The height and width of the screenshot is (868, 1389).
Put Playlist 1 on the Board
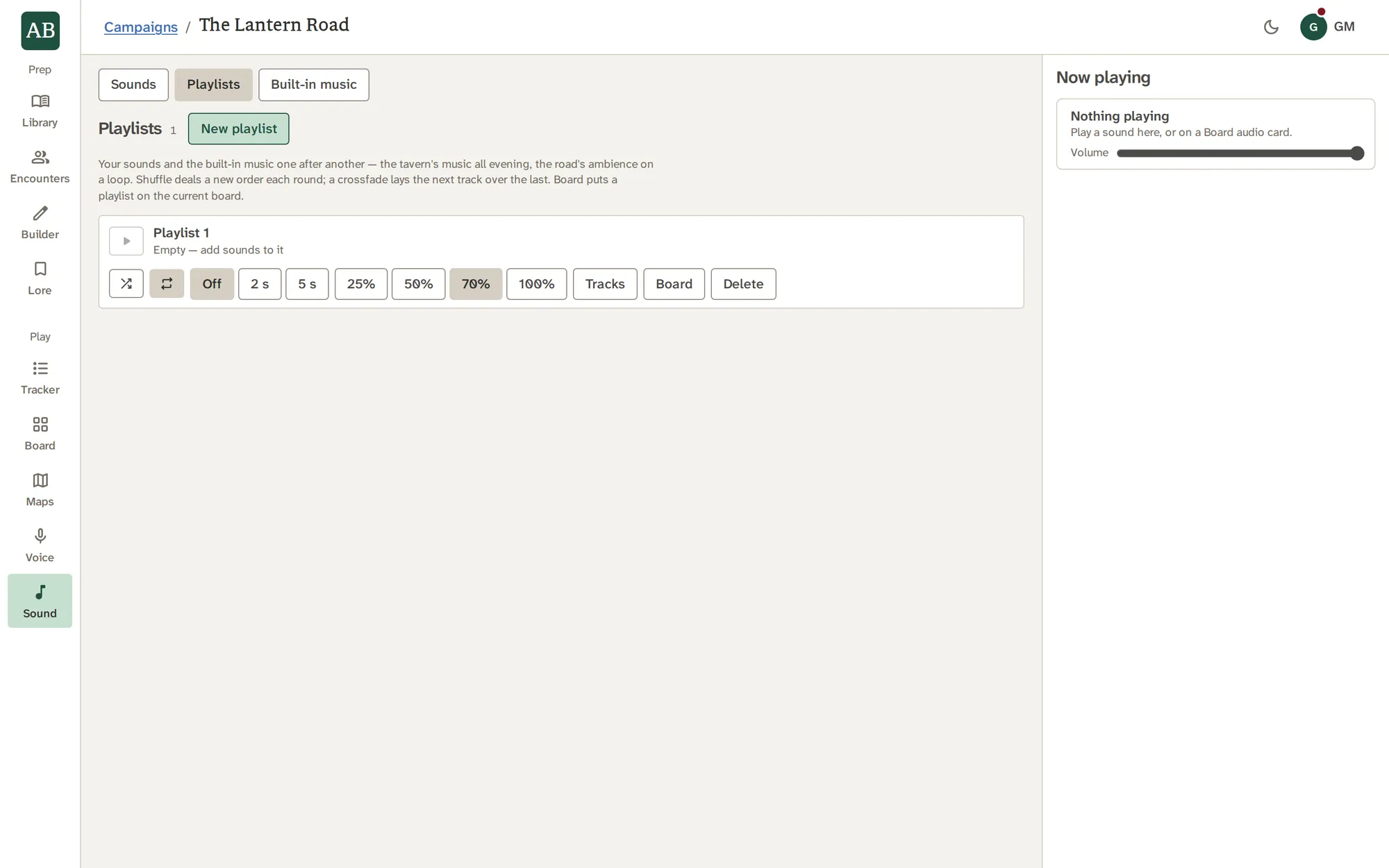tap(674, 284)
